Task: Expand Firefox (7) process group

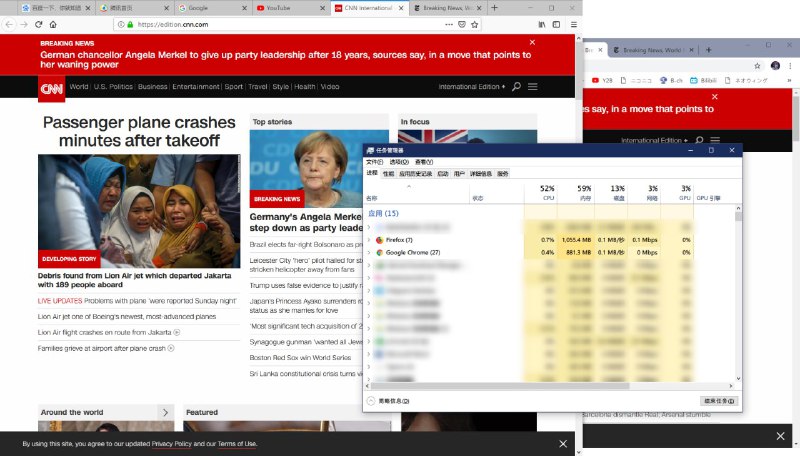Action: (369, 240)
